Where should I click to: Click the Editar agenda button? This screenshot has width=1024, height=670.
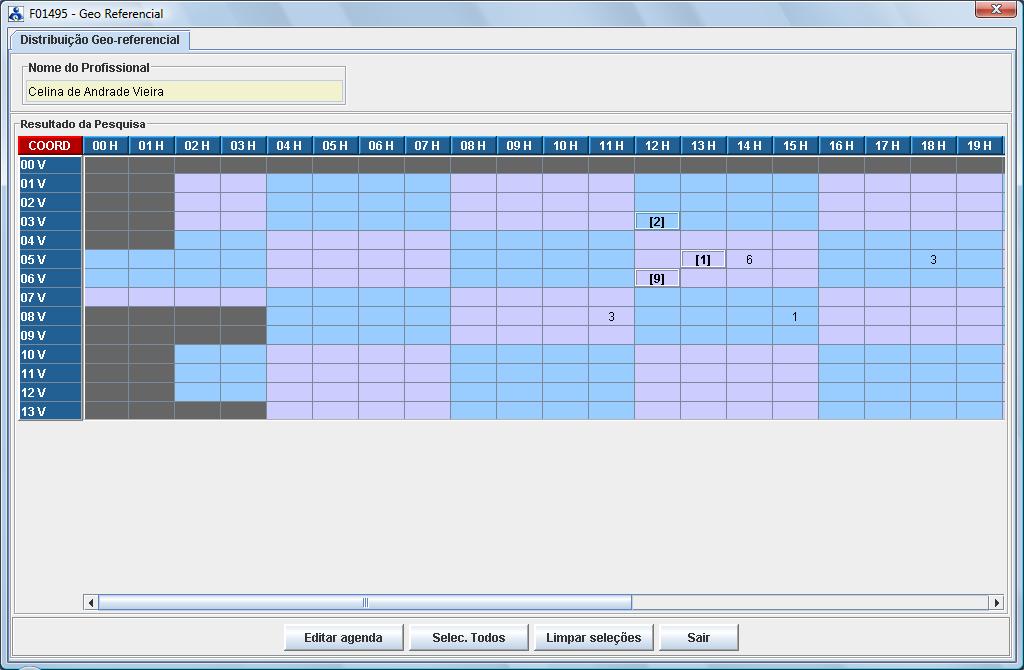click(343, 637)
